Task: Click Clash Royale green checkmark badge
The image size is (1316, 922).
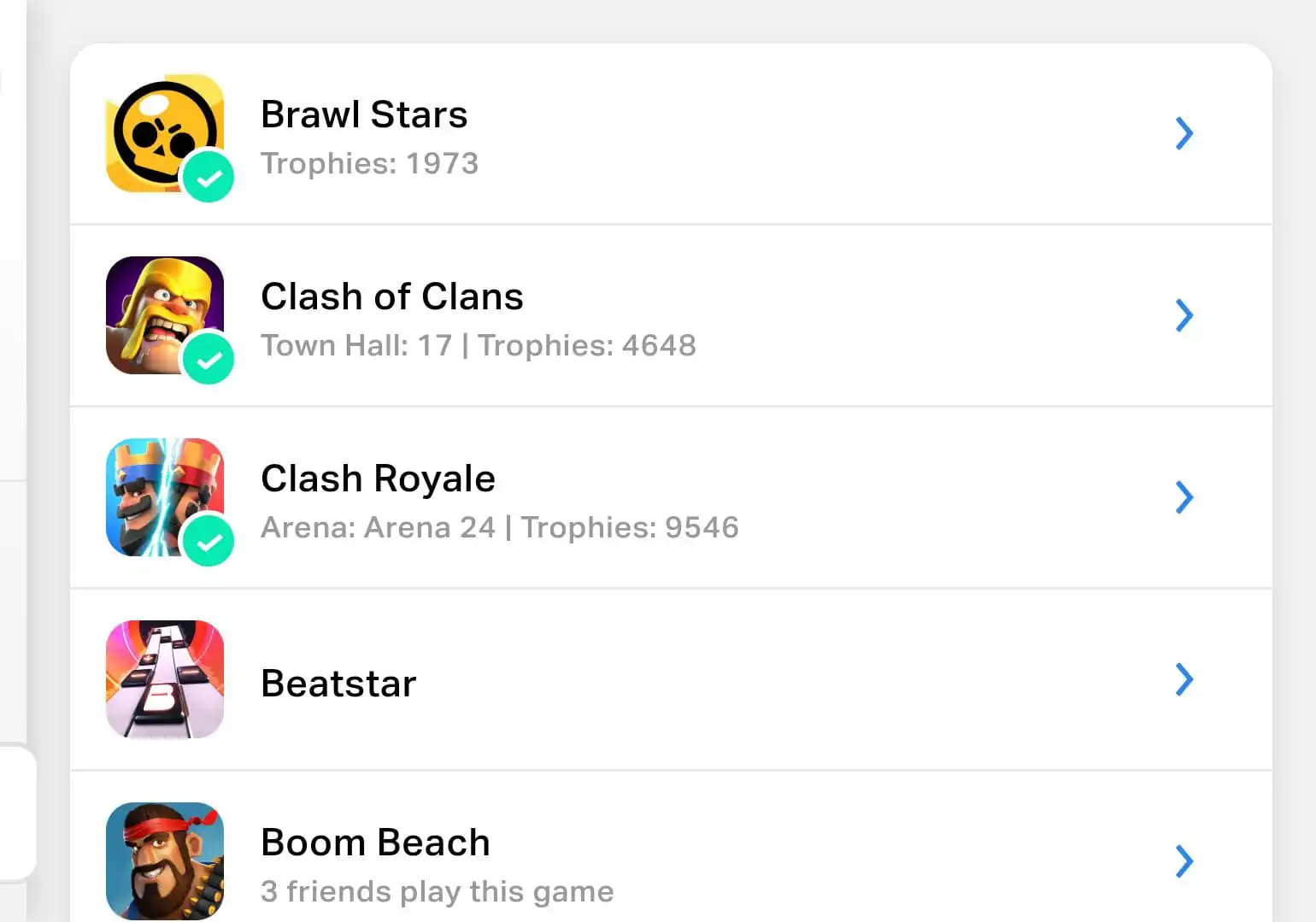Action: 209,541
